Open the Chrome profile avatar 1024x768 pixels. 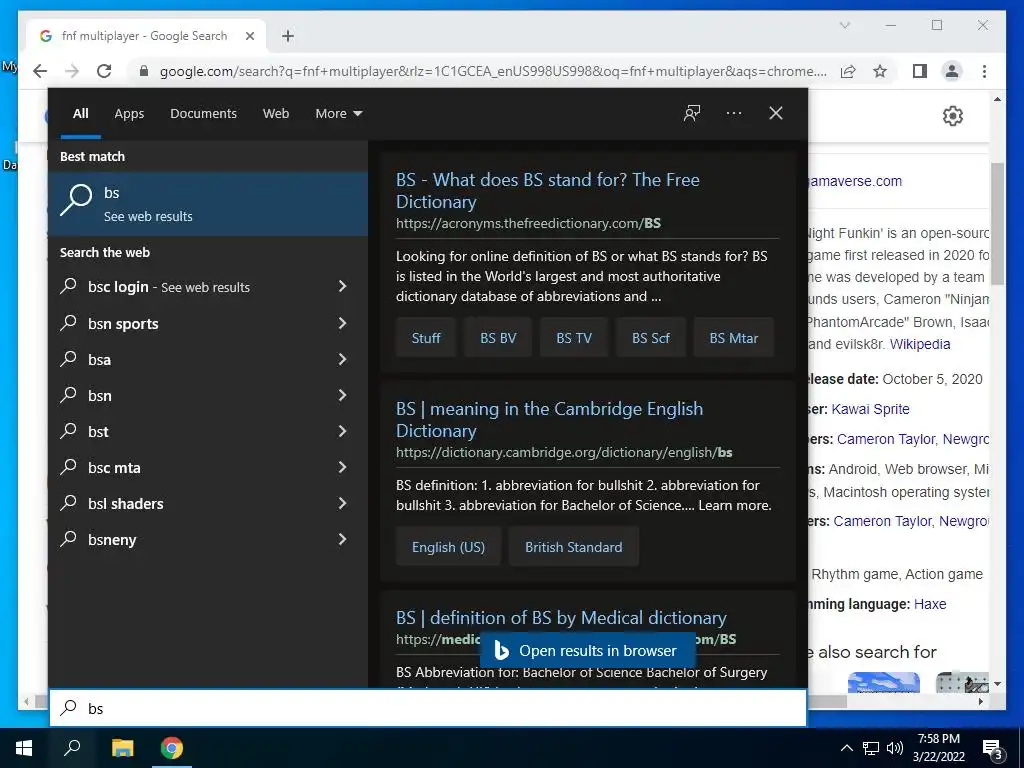952,71
